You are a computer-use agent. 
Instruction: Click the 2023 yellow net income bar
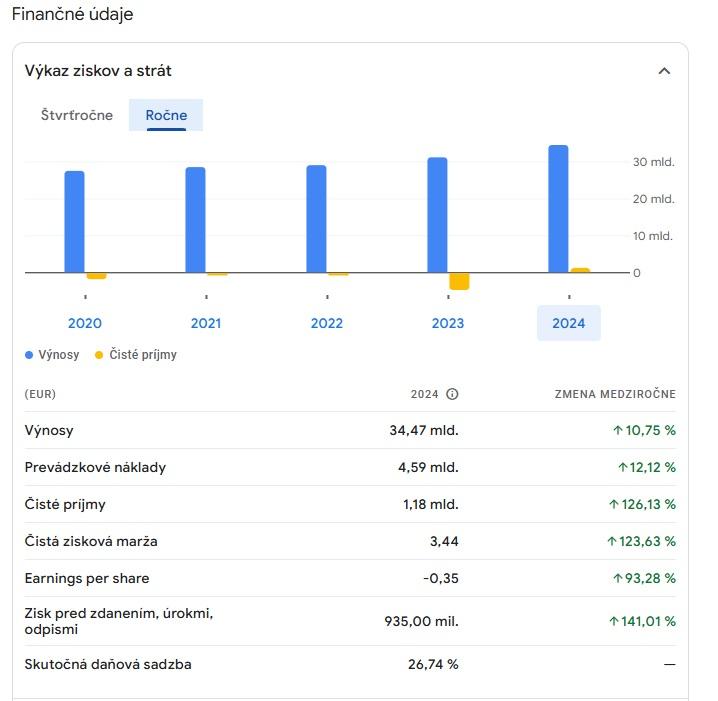click(x=459, y=281)
